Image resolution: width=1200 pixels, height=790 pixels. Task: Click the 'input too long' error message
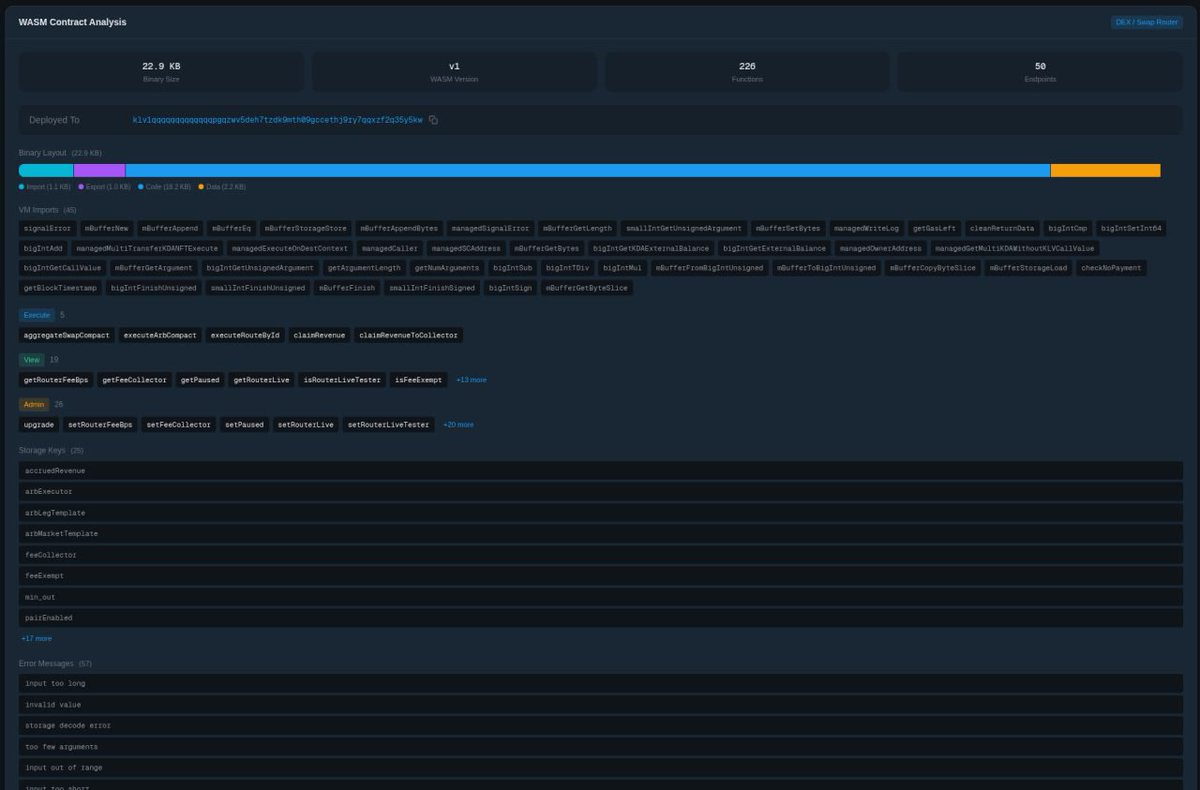[x=600, y=684]
